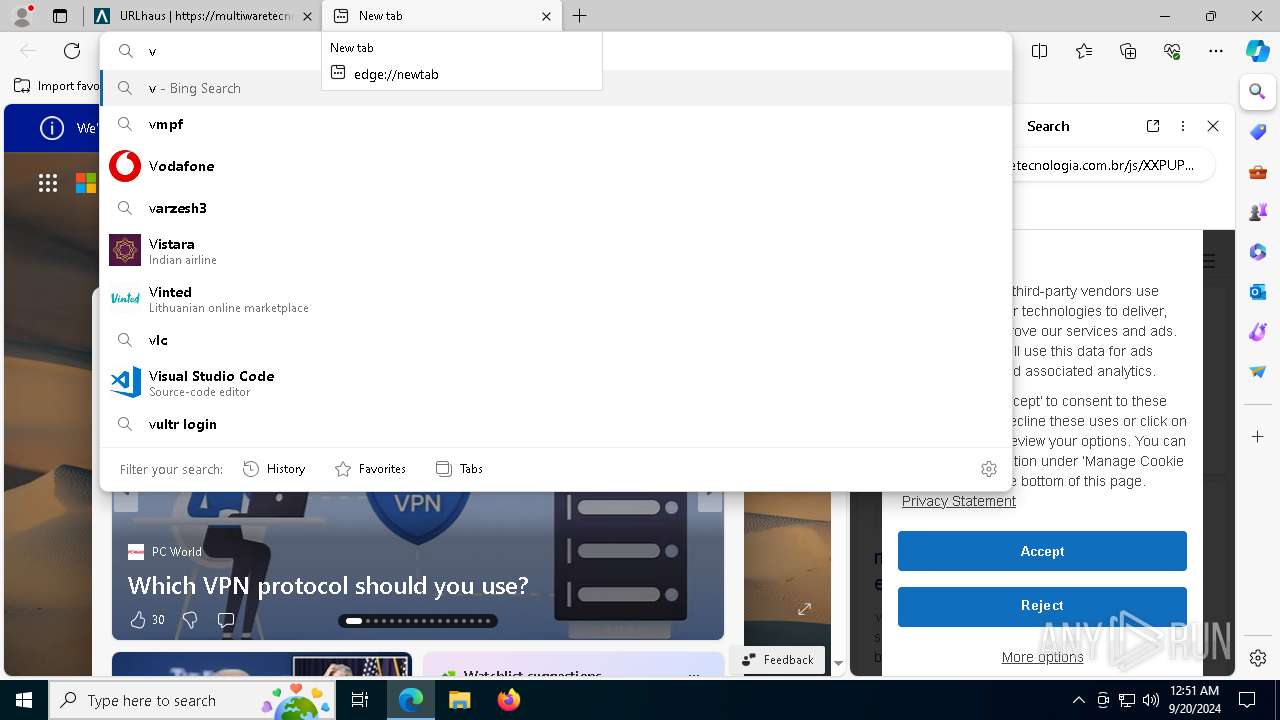Viewport: 1280px width, 720px height.
Task: Open the 'Which VPN protocol' headline
Action: tap(328, 586)
